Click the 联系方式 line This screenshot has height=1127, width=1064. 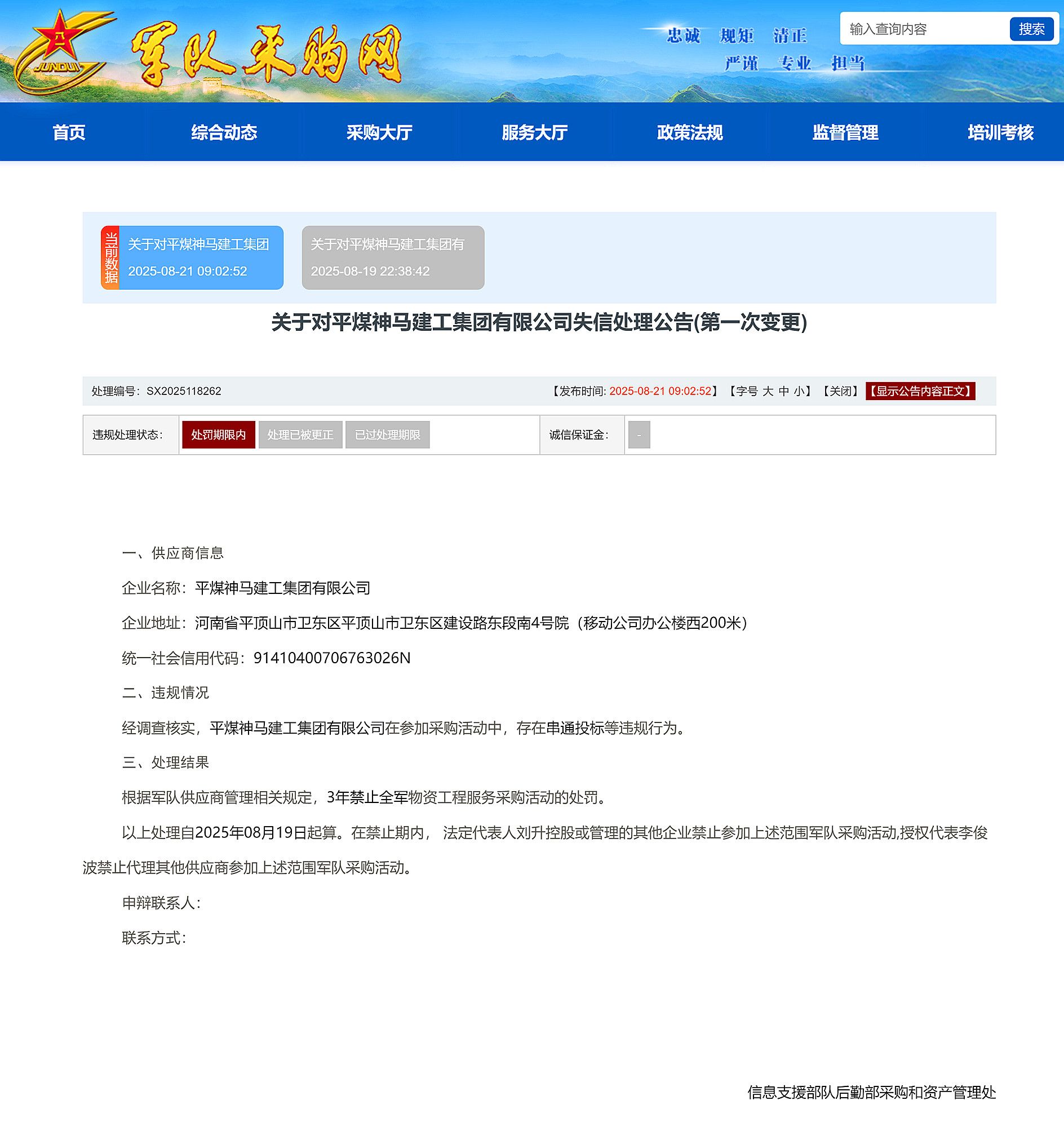(x=154, y=938)
